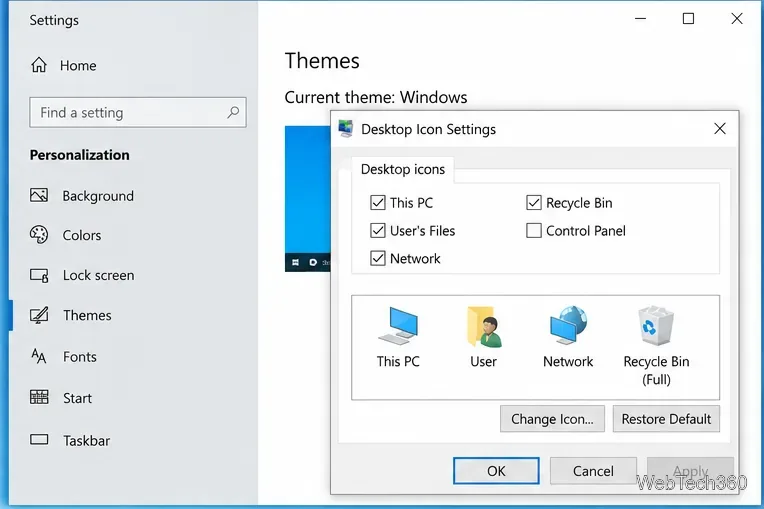Click the Lock screen icon in sidebar
The image size is (764, 509).
39,275
